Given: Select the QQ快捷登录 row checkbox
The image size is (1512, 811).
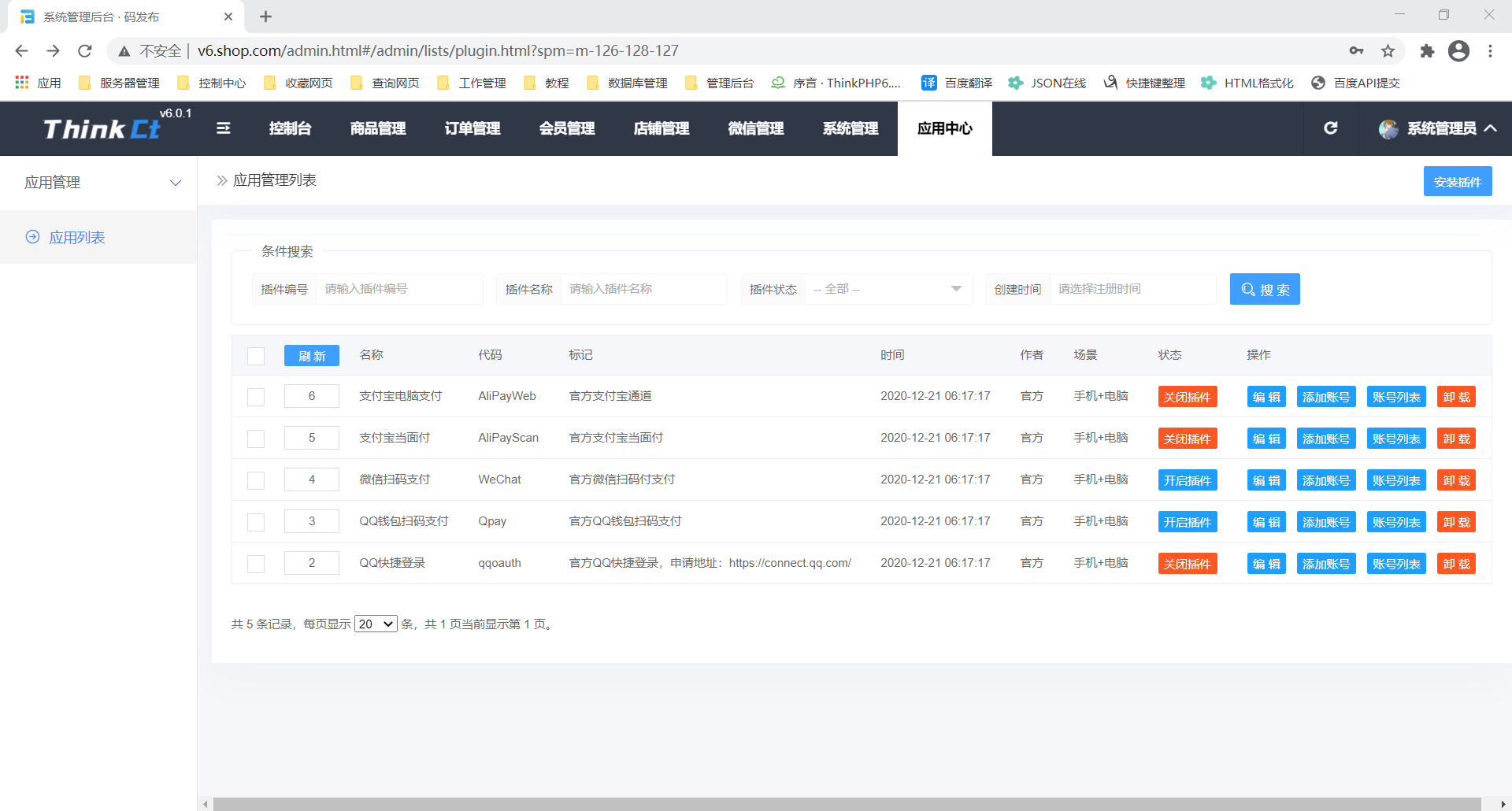Looking at the screenshot, I should coord(256,564).
